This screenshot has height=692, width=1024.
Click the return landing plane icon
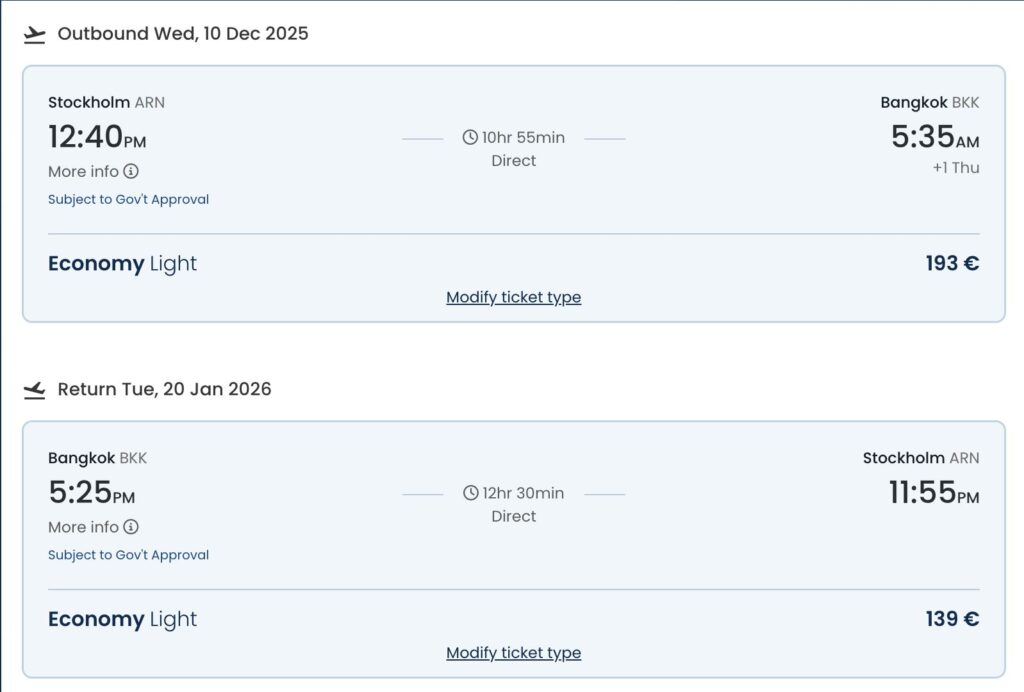pyautogui.click(x=35, y=390)
